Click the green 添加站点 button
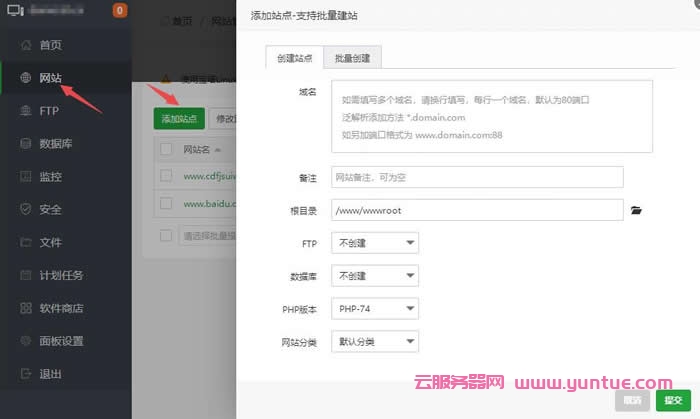700x419 pixels. 179,118
